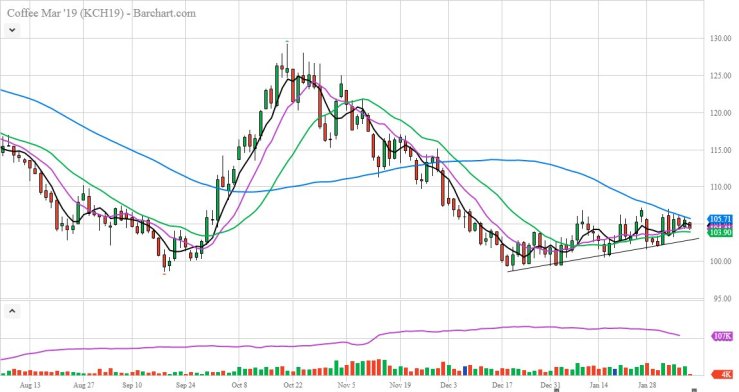739x392 pixels.
Task: Click the Oct 22 date axis label
Action: (x=293, y=385)
